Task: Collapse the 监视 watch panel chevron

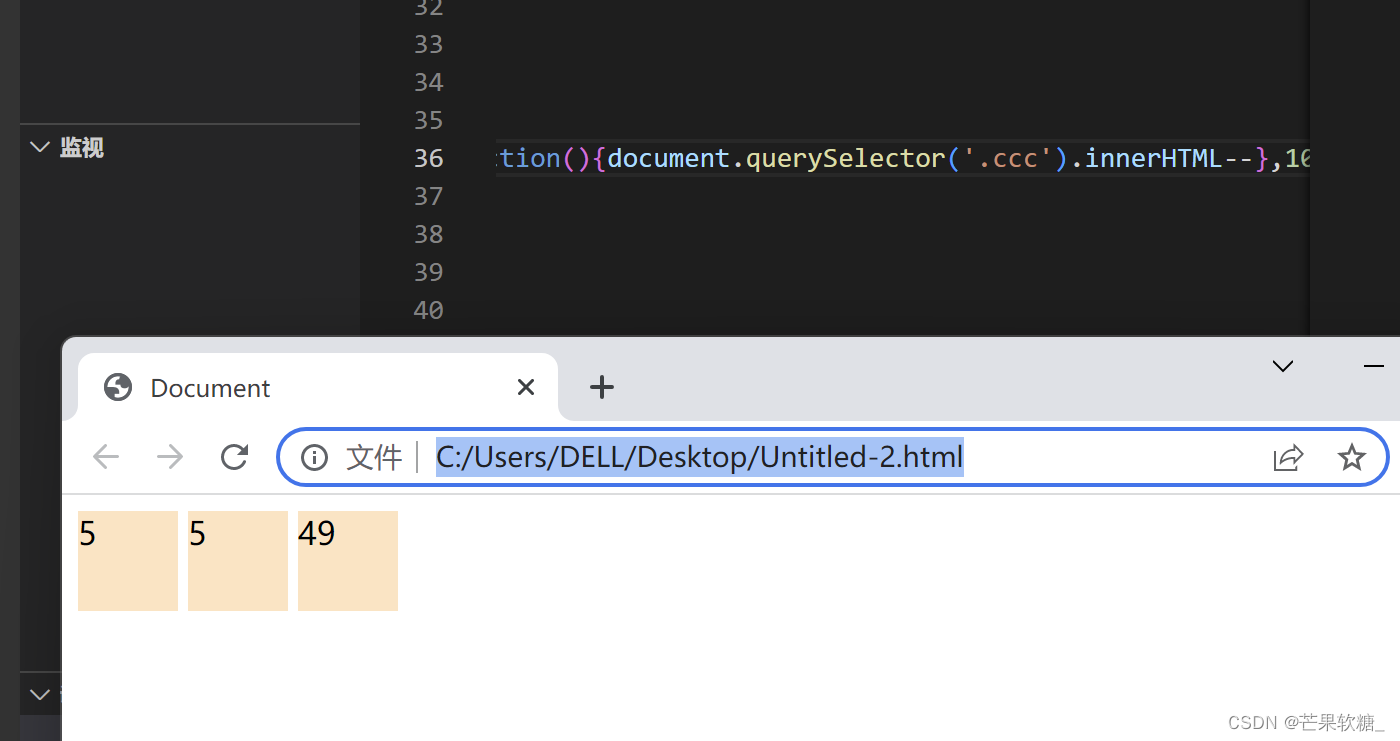Action: [40, 147]
